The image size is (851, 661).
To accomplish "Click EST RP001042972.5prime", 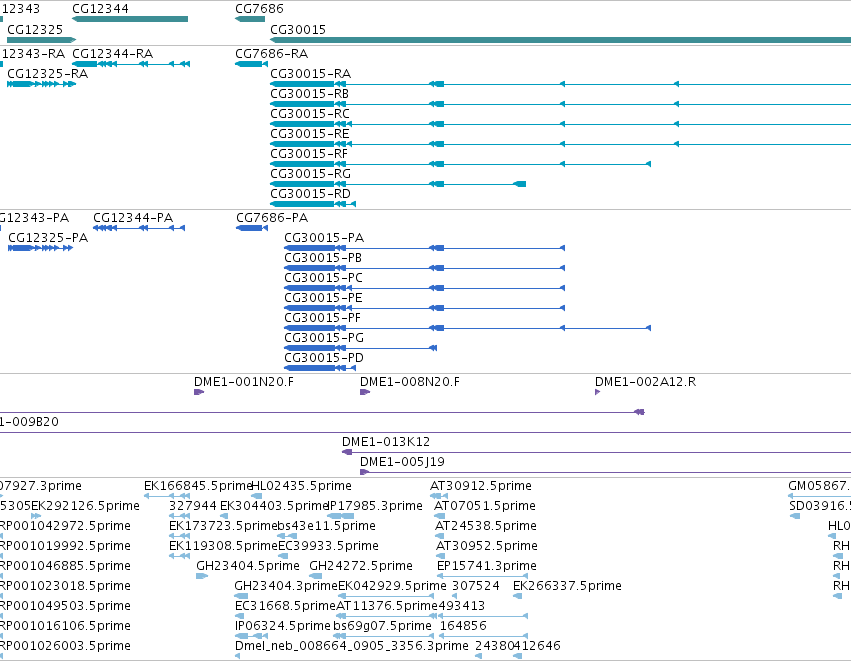I will click(x=65, y=526).
